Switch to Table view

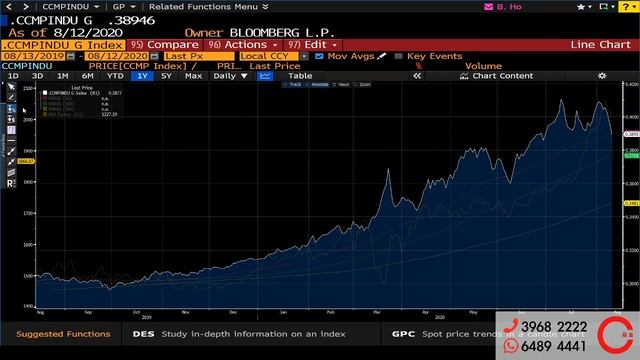tap(300, 76)
